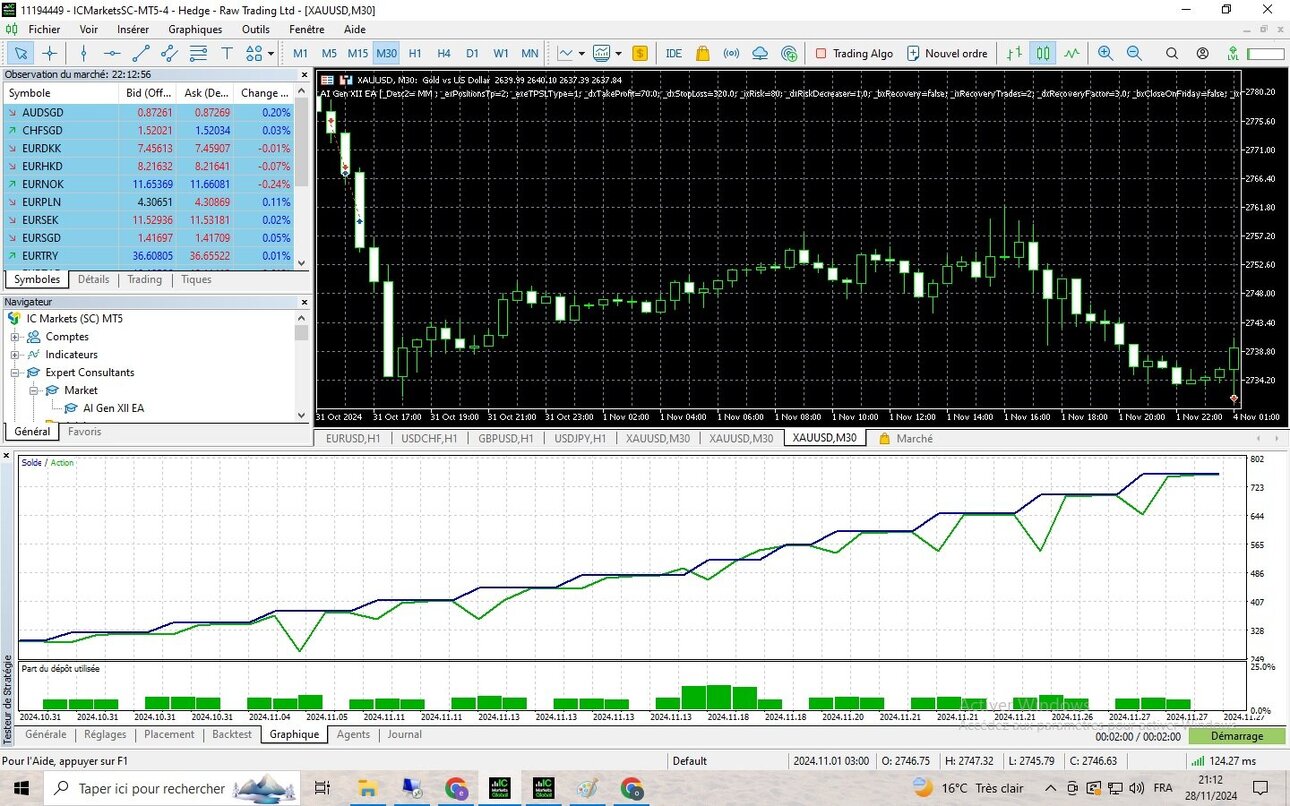
Task: Open the MetaEditor IDE
Action: 674,53
